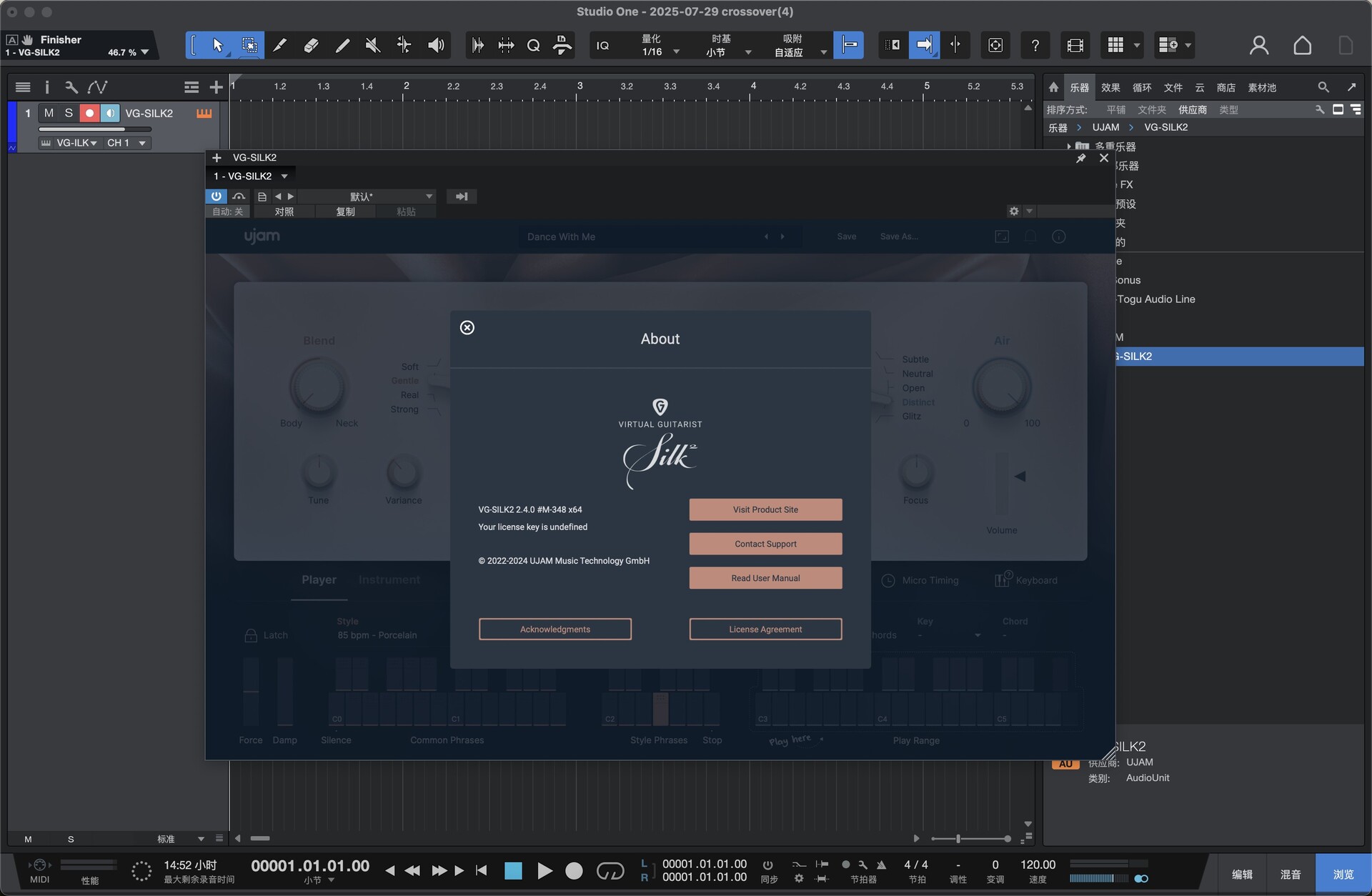Screen dimensions: 1372x896
Task: Select the Arrow tool in toolbar
Action: 217,46
